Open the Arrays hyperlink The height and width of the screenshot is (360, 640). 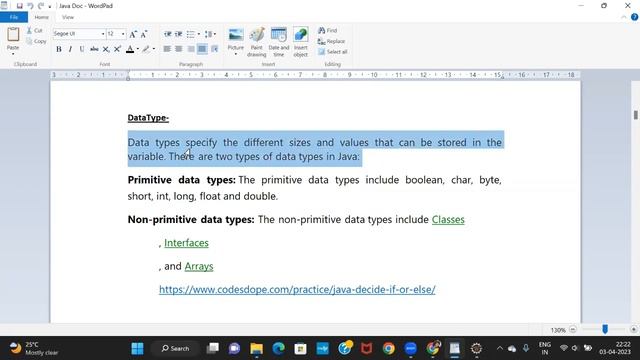pyautogui.click(x=199, y=266)
